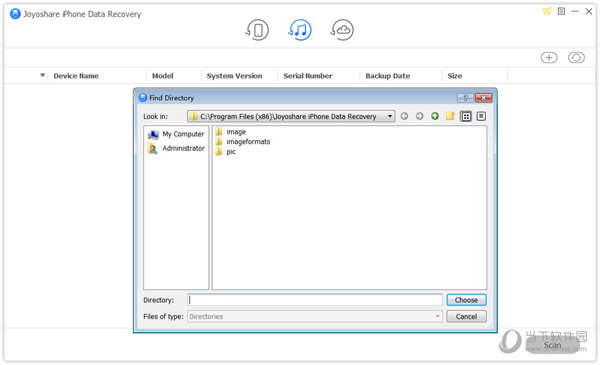Open the register menu icon in title bar
Screen dimensions: 600x365
point(561,11)
